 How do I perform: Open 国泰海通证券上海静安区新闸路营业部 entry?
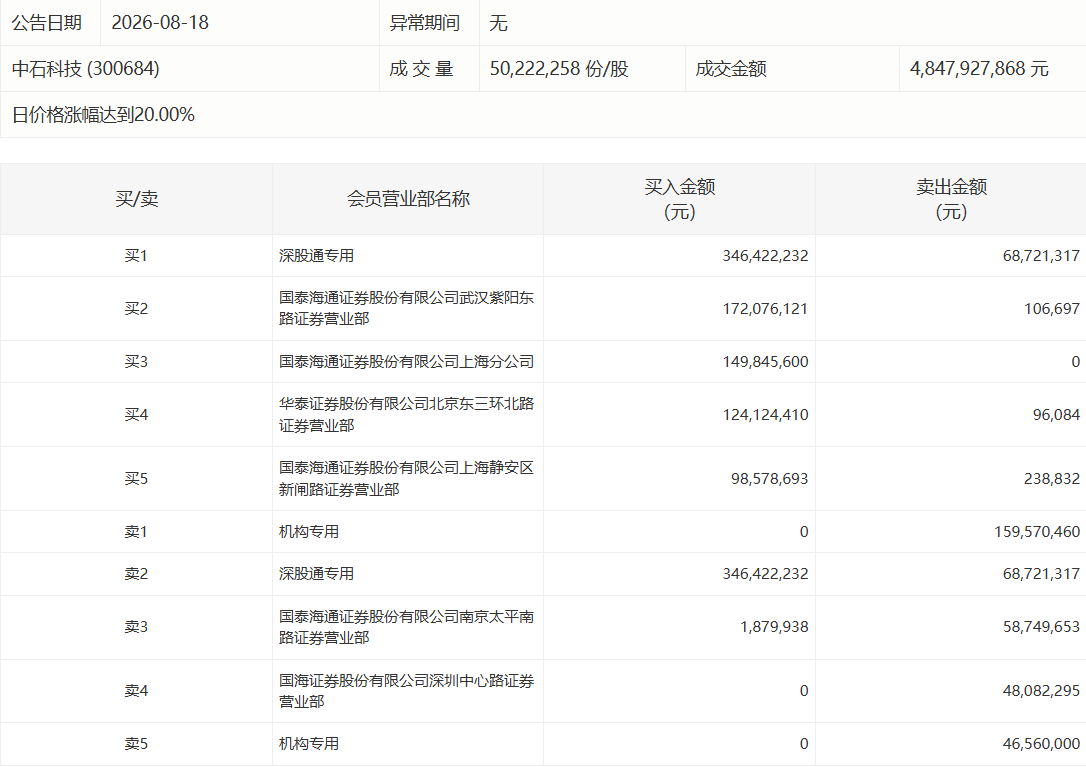click(407, 479)
